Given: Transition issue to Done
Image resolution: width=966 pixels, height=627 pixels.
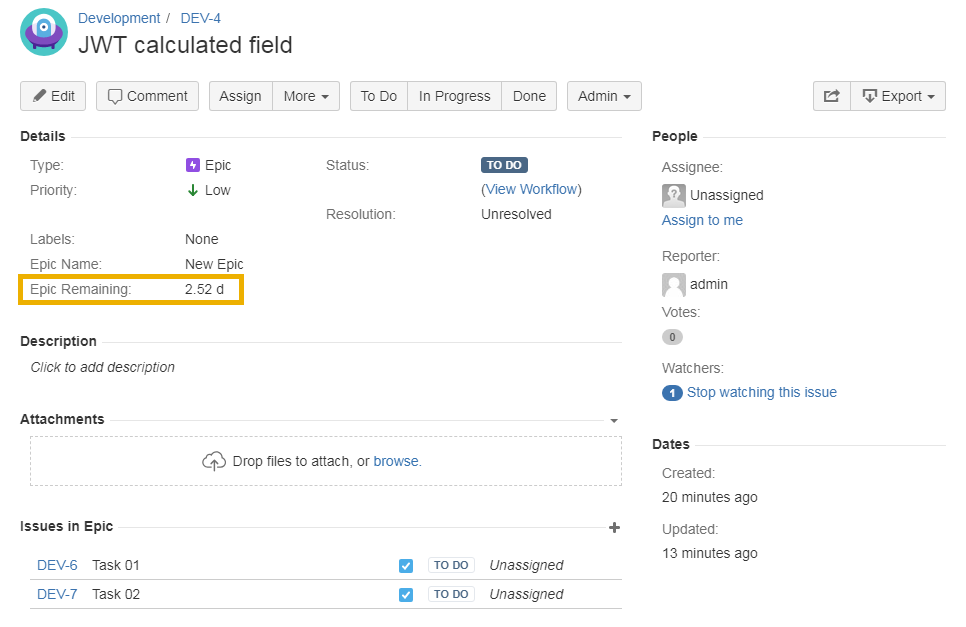Looking at the screenshot, I should pos(529,96).
